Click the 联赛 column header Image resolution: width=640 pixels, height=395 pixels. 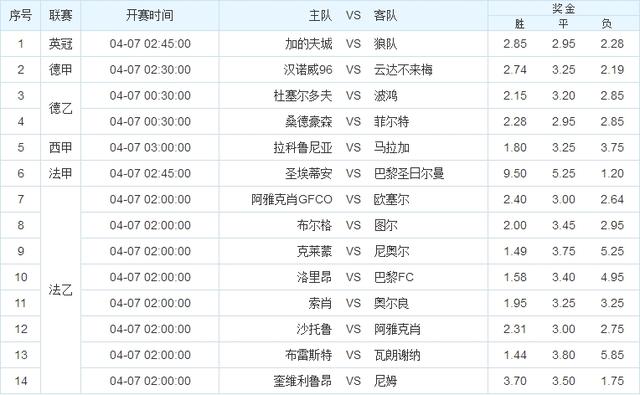[x=60, y=16]
